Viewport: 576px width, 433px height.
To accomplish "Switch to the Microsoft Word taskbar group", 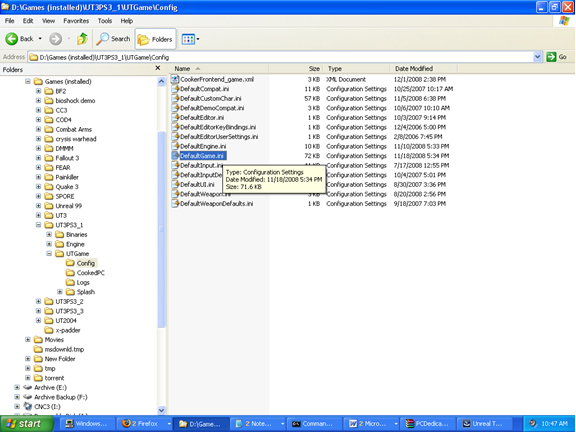I will (x=371, y=424).
